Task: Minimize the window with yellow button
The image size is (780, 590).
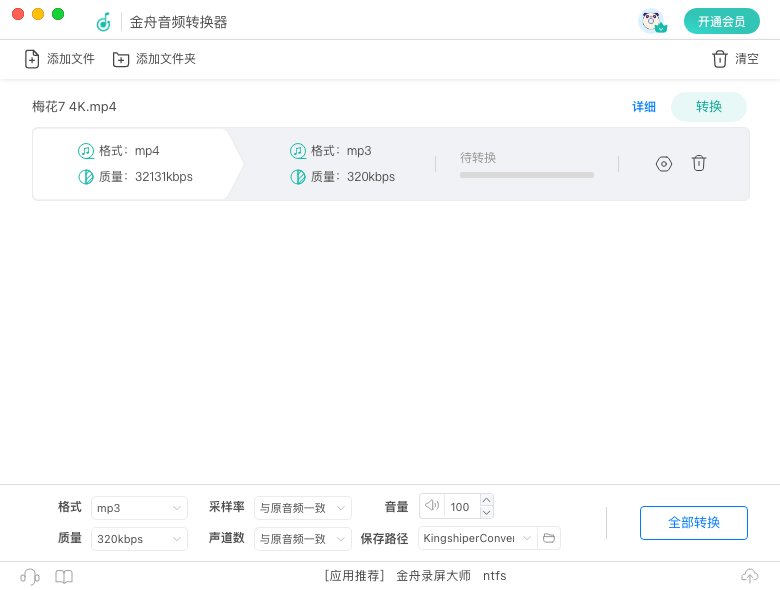Action: point(38,14)
